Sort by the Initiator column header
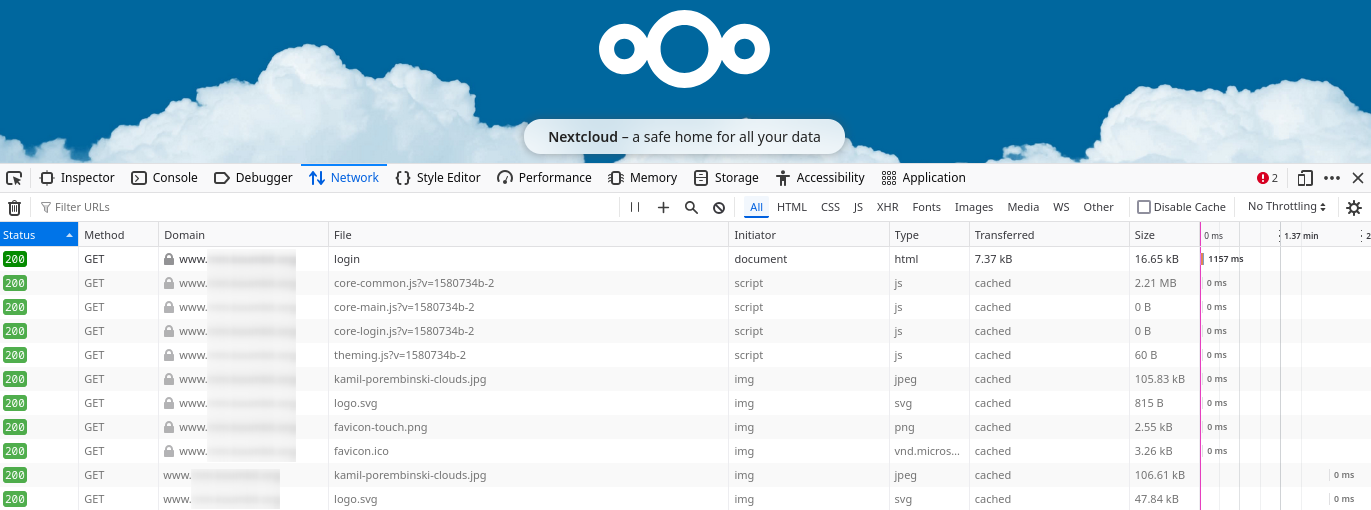Viewport: 1371px width, 510px height. coord(809,235)
